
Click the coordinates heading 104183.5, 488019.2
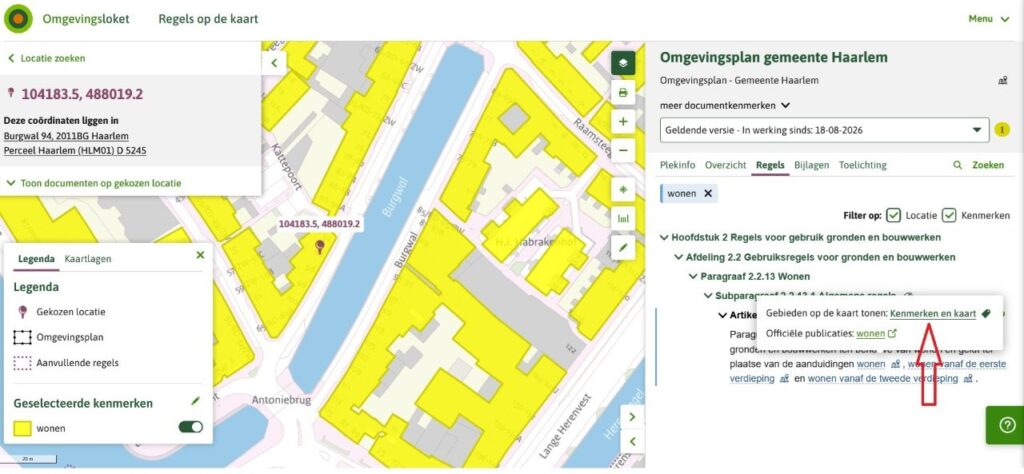pyautogui.click(x=82, y=94)
